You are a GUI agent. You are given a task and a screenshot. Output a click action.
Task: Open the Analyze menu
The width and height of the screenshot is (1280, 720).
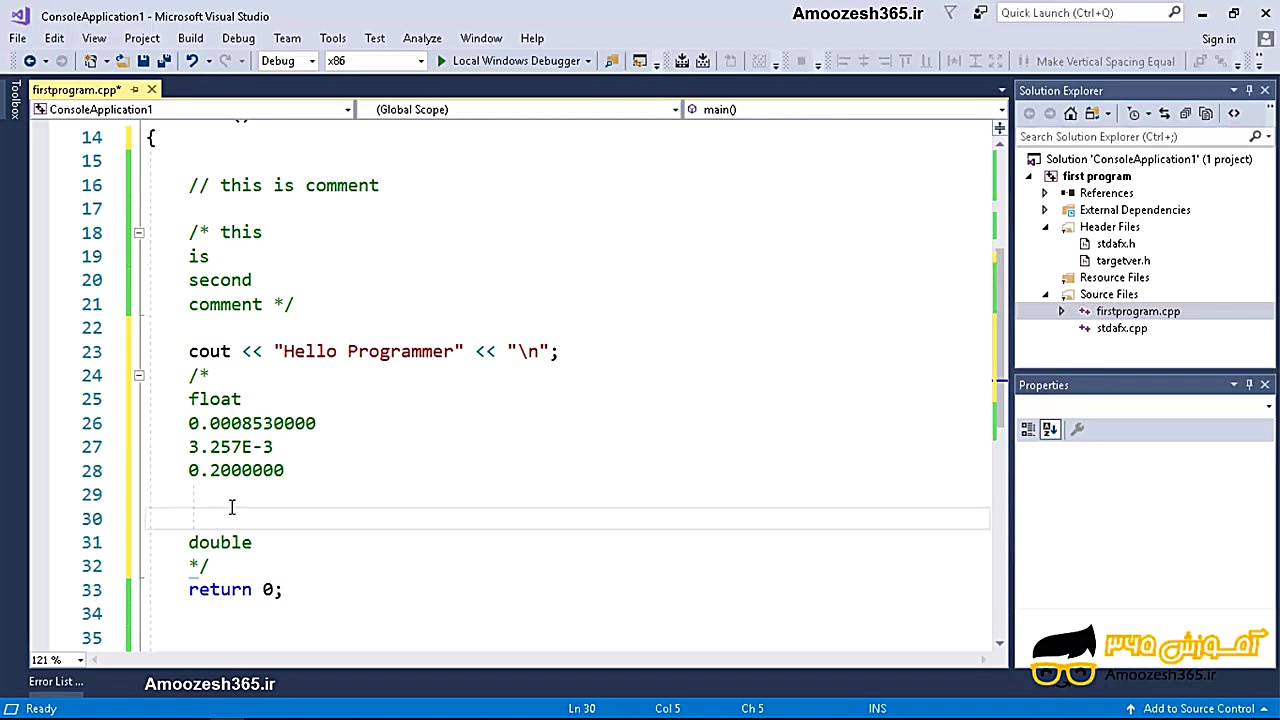(x=422, y=38)
